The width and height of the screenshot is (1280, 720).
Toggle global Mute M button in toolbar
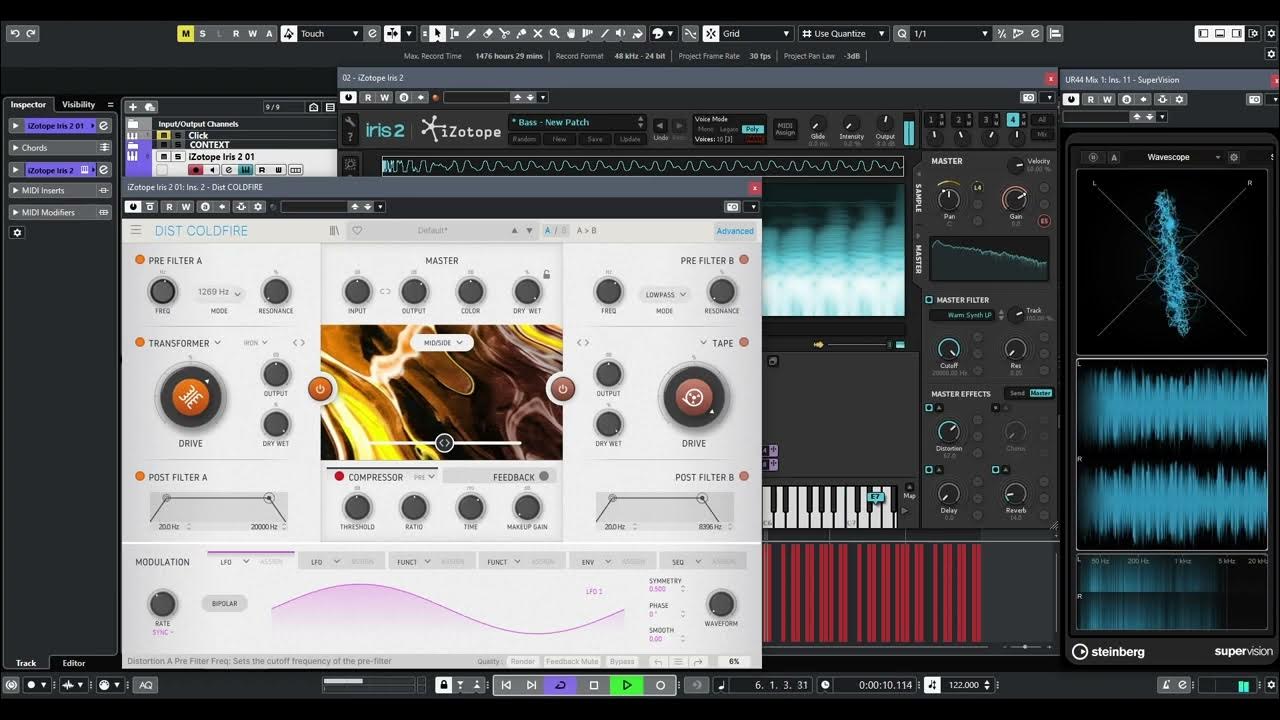(185, 33)
